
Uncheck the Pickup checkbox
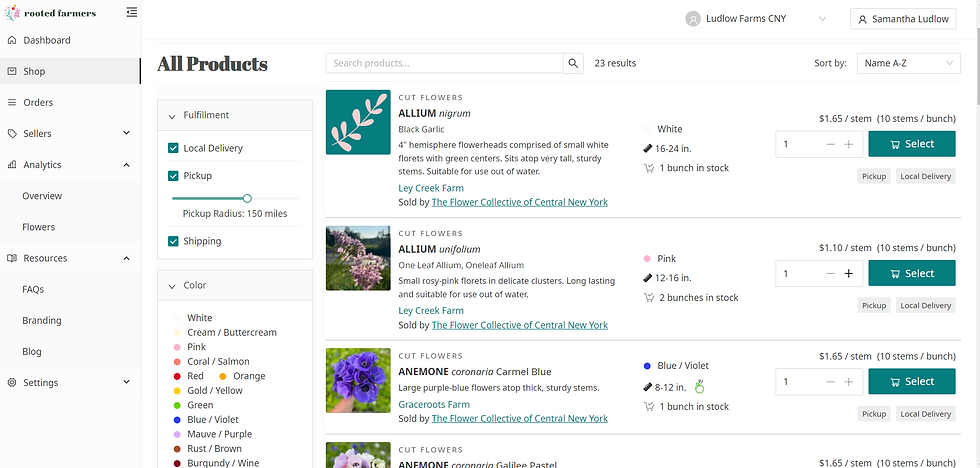(x=173, y=176)
